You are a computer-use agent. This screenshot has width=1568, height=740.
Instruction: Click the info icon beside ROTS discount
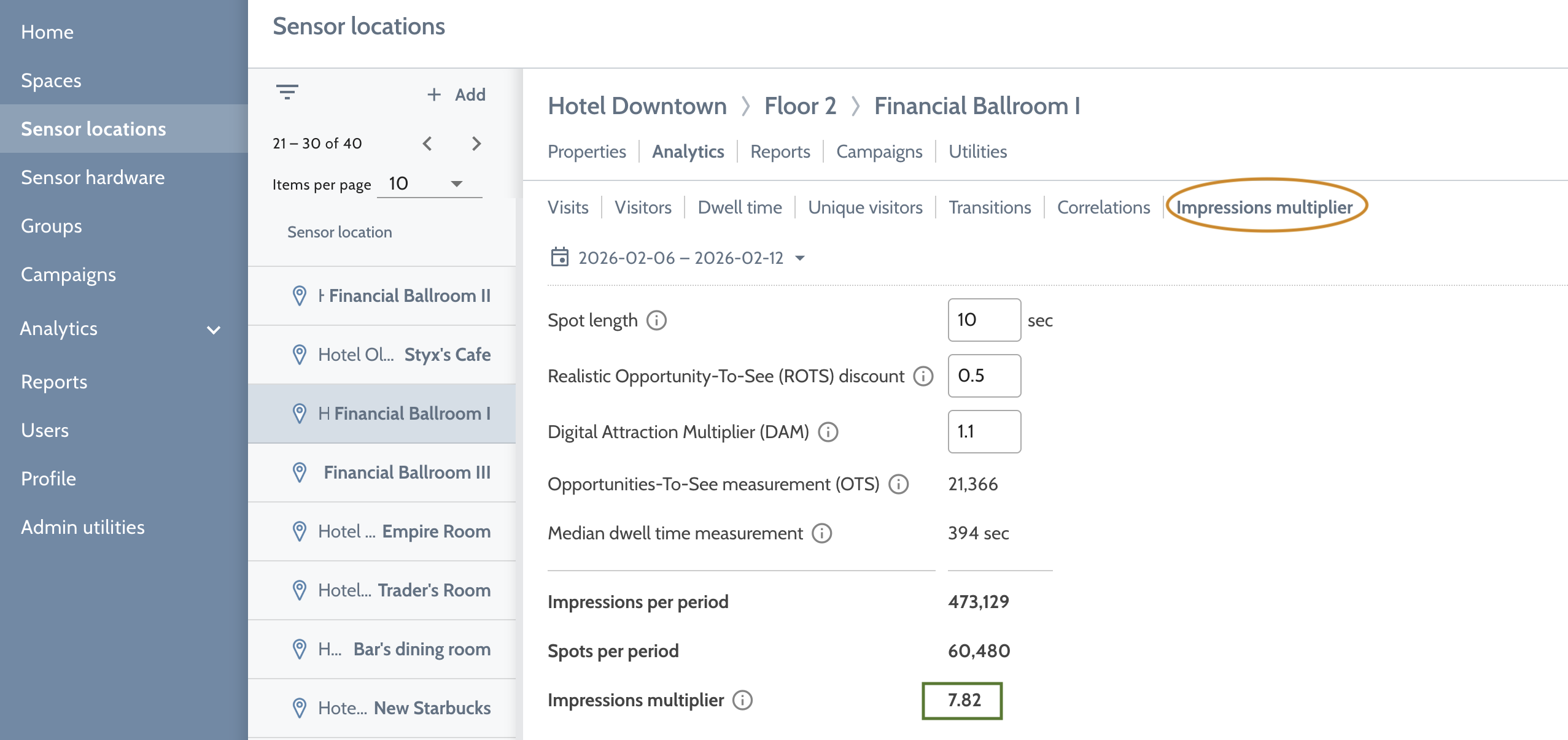coord(923,376)
